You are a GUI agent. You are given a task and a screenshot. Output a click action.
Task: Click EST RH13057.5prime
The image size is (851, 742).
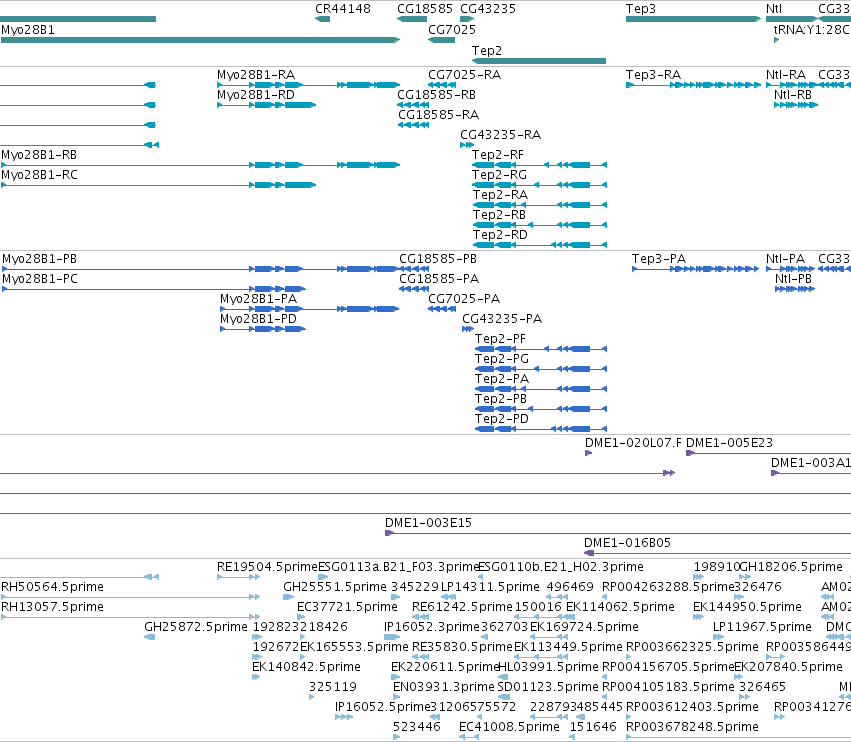pyautogui.click(x=130, y=617)
